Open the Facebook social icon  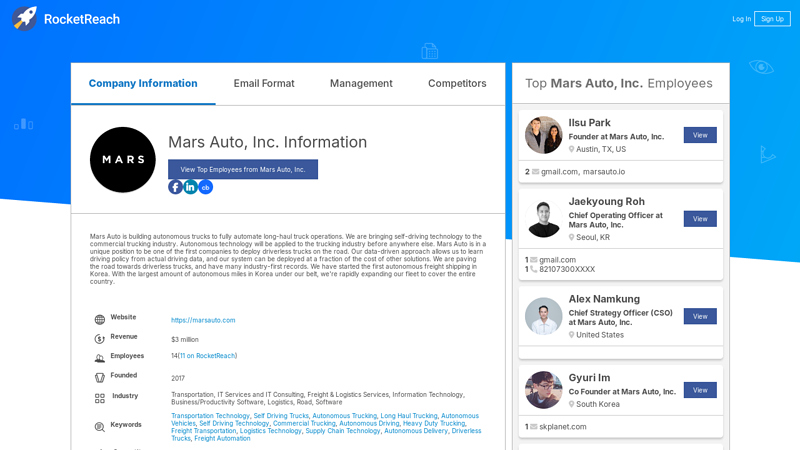pyautogui.click(x=175, y=187)
